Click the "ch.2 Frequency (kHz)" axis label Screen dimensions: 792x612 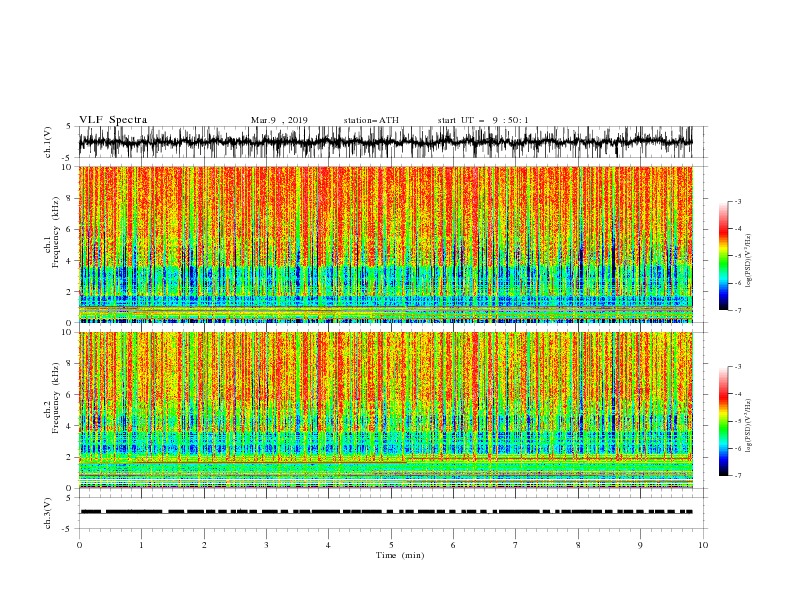[x=51, y=398]
